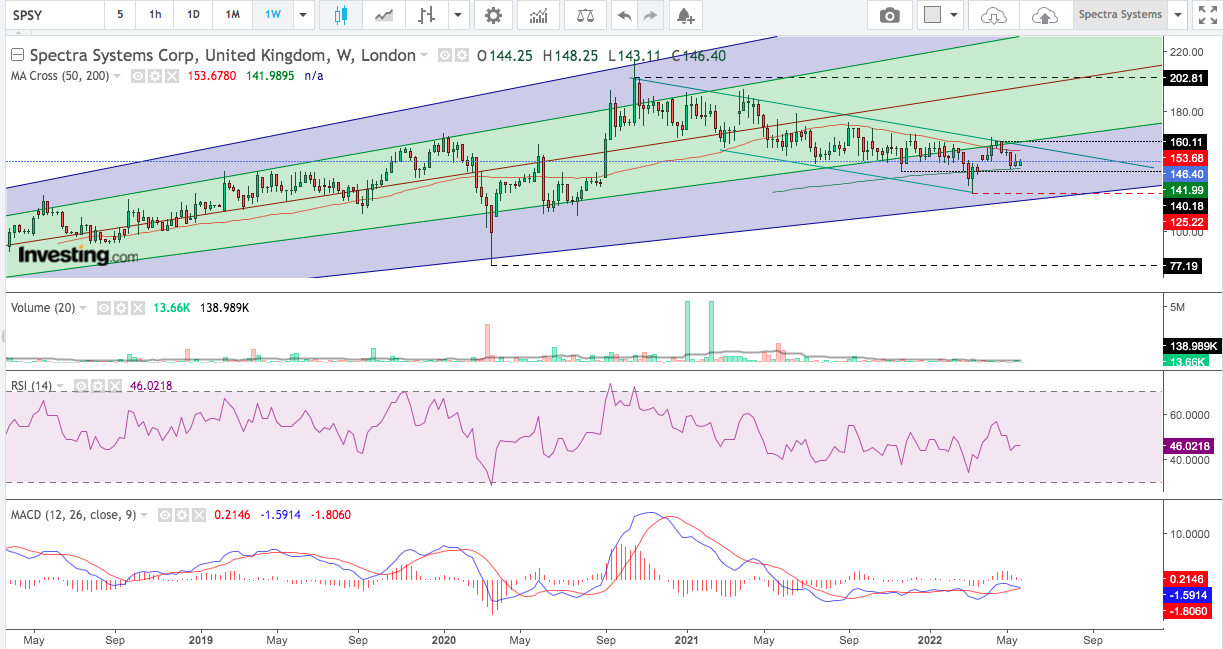Open compare symbols scales icon
The width and height of the screenshot is (1223, 649).
(585, 15)
